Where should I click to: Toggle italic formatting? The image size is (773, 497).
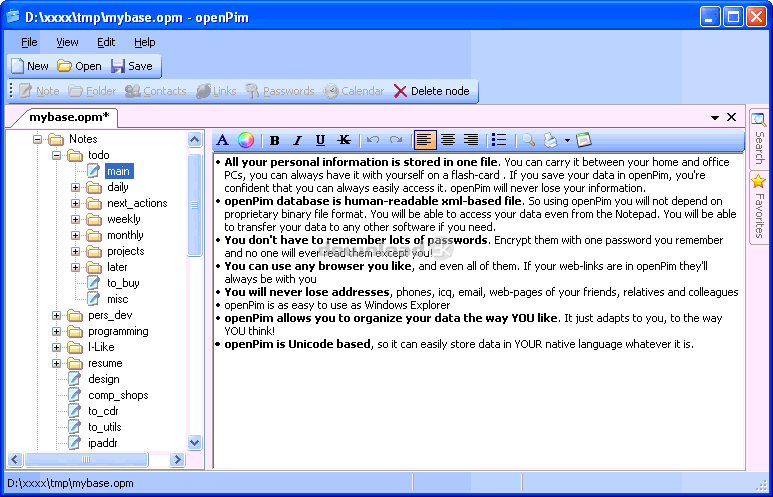click(297, 140)
